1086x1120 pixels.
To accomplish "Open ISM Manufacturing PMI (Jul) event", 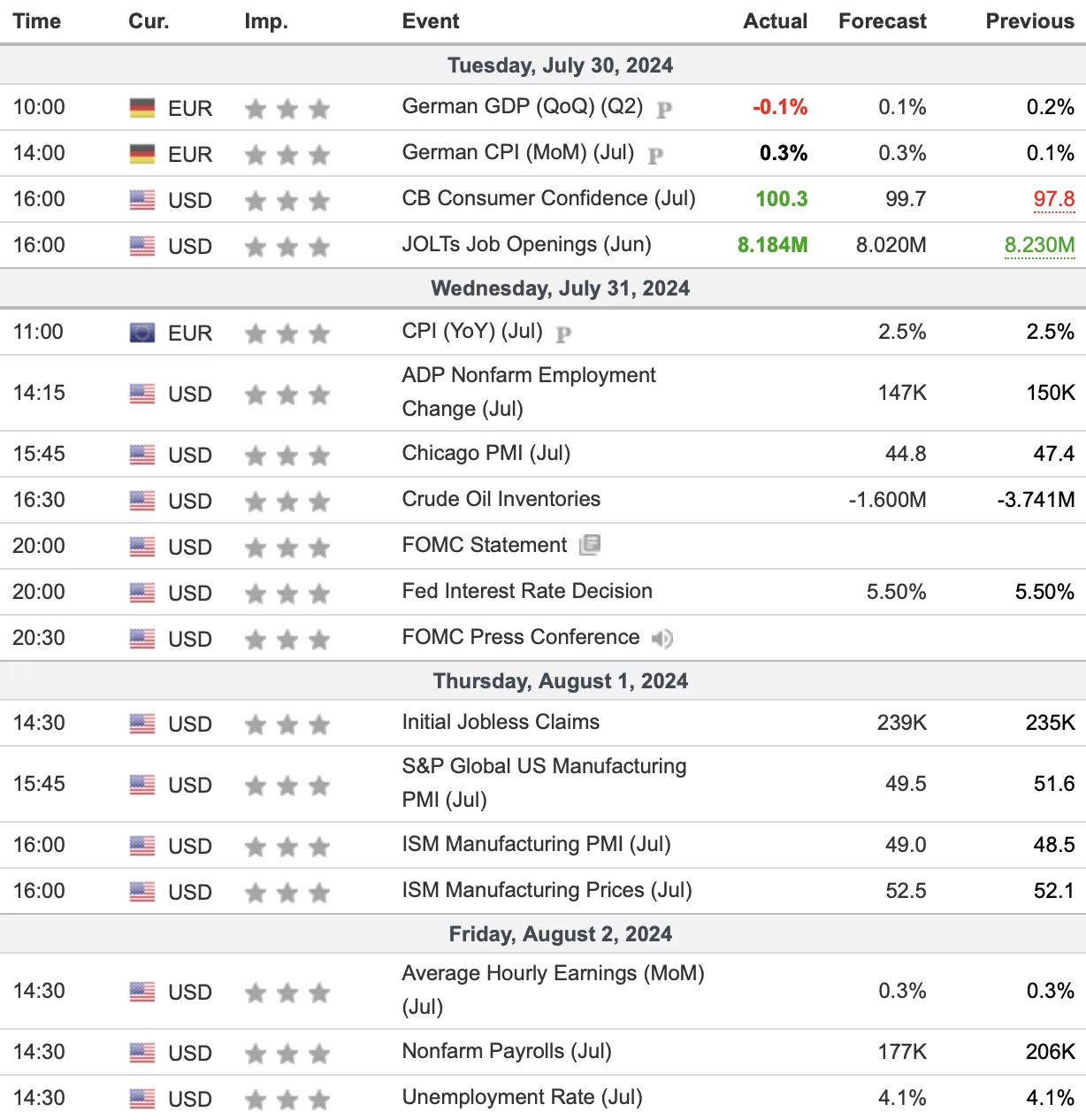I will click(x=536, y=844).
